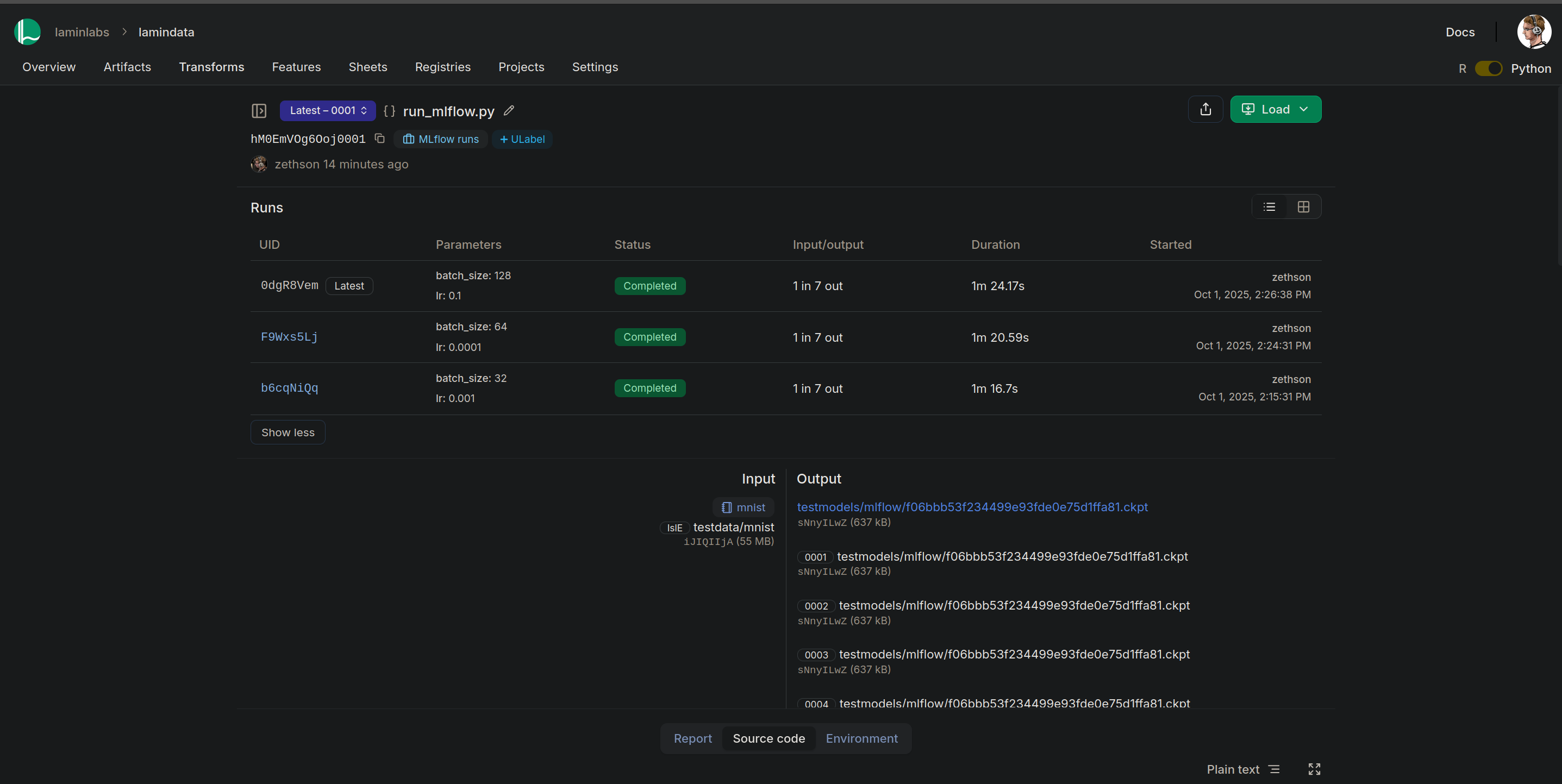Switch to the Environment tab
The height and width of the screenshot is (784, 1562).
point(861,738)
